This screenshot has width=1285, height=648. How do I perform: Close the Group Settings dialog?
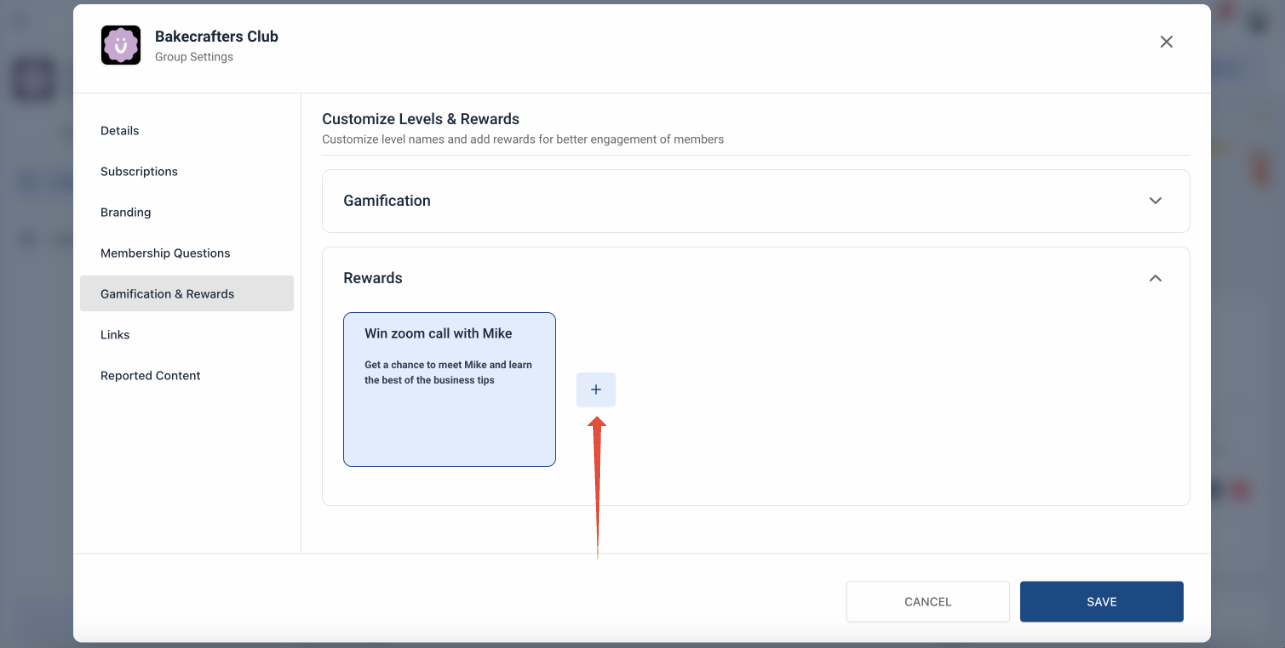tap(1166, 42)
